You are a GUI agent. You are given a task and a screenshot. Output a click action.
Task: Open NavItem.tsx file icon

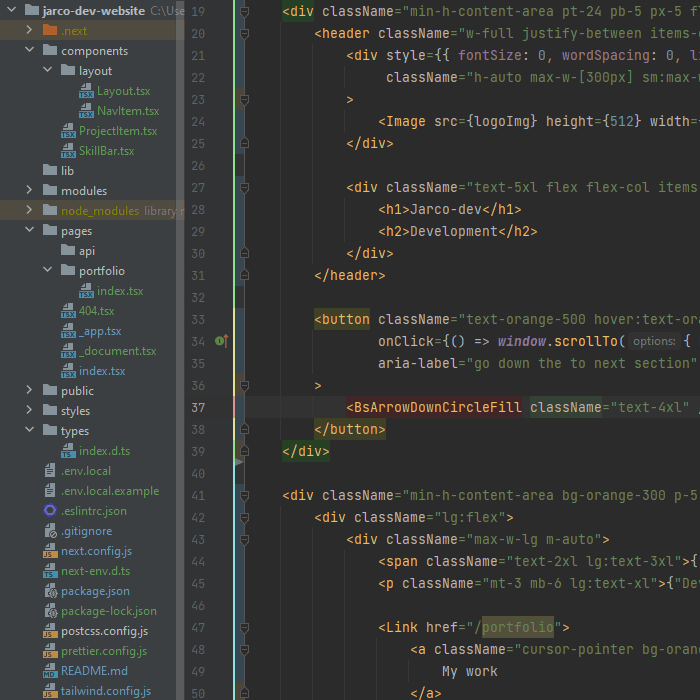(x=86, y=111)
